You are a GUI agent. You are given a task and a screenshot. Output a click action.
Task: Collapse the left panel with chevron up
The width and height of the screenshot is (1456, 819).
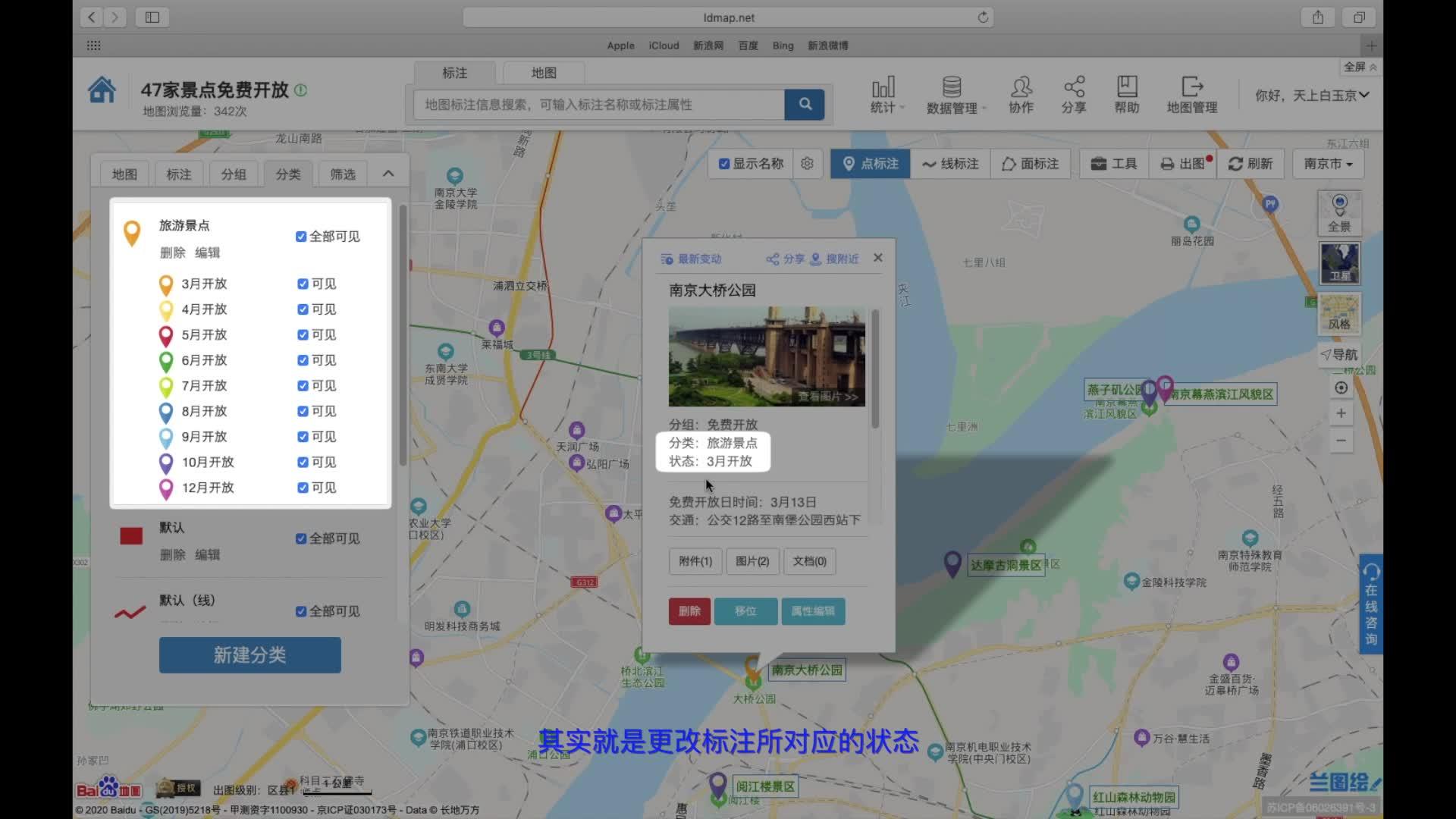388,174
